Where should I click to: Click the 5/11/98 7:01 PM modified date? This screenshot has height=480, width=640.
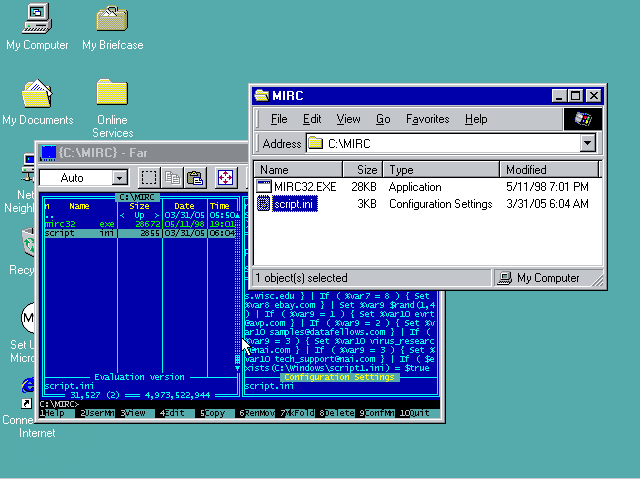tap(547, 187)
